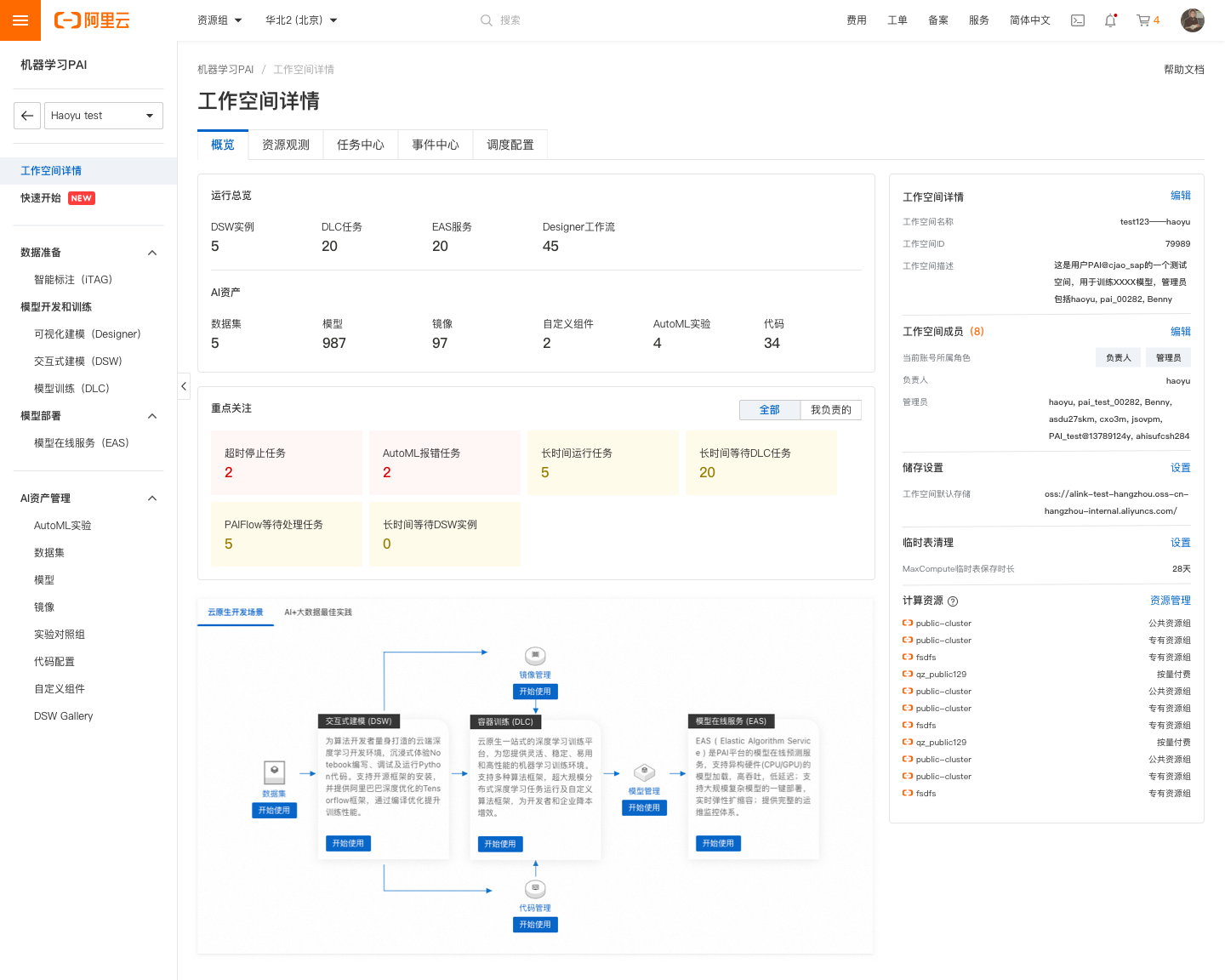Edit the 工作空间成员 list

(1181, 331)
